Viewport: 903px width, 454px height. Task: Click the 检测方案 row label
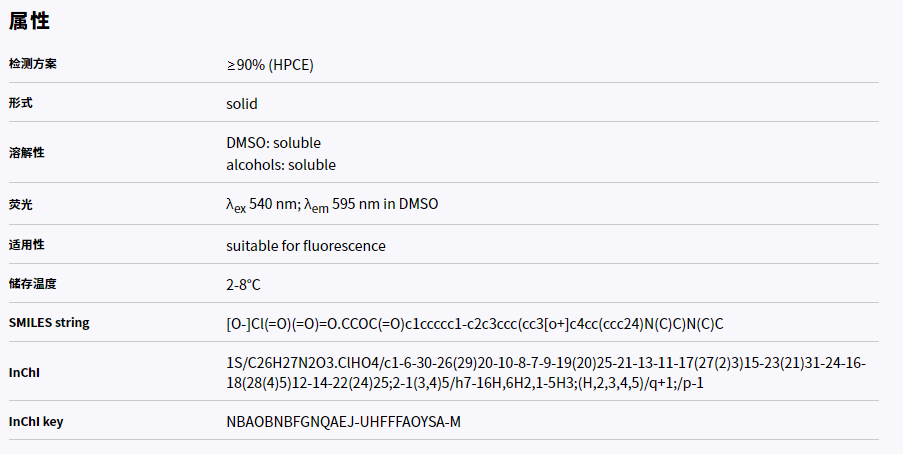coord(33,64)
